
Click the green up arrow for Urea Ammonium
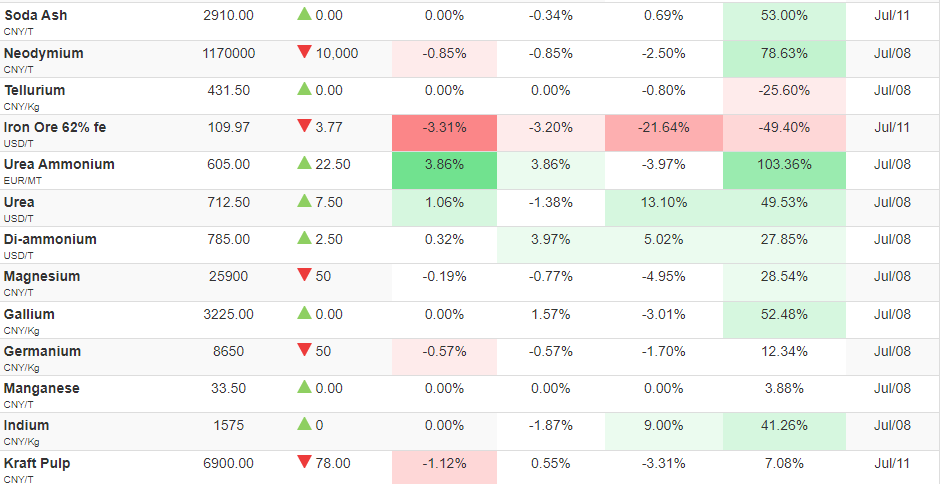[305, 163]
